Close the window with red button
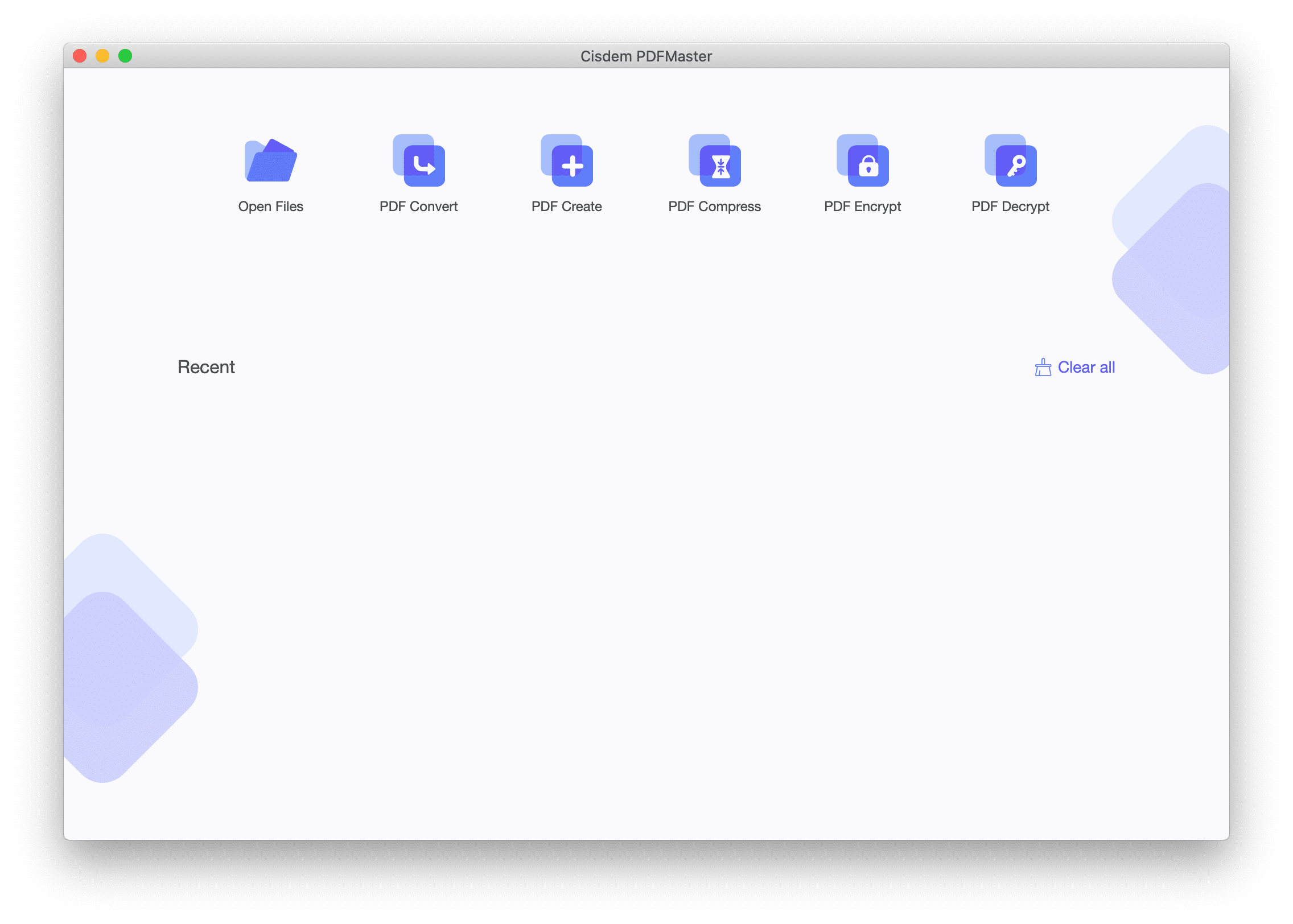The height and width of the screenshot is (924, 1293). click(x=80, y=56)
